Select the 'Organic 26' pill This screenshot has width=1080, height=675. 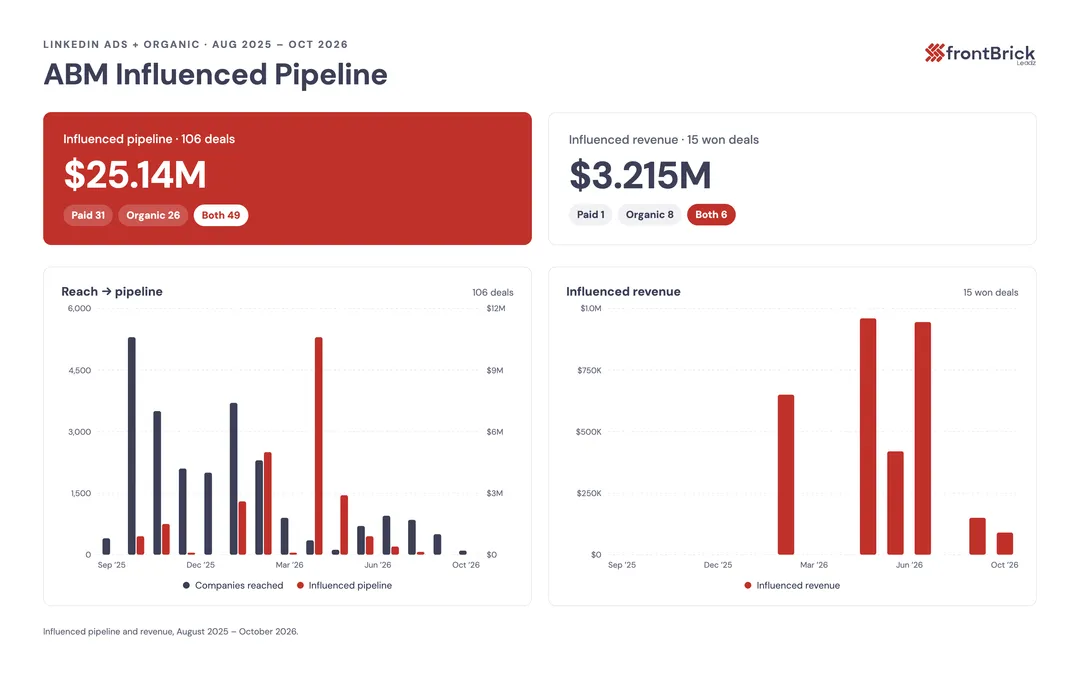[x=153, y=216]
